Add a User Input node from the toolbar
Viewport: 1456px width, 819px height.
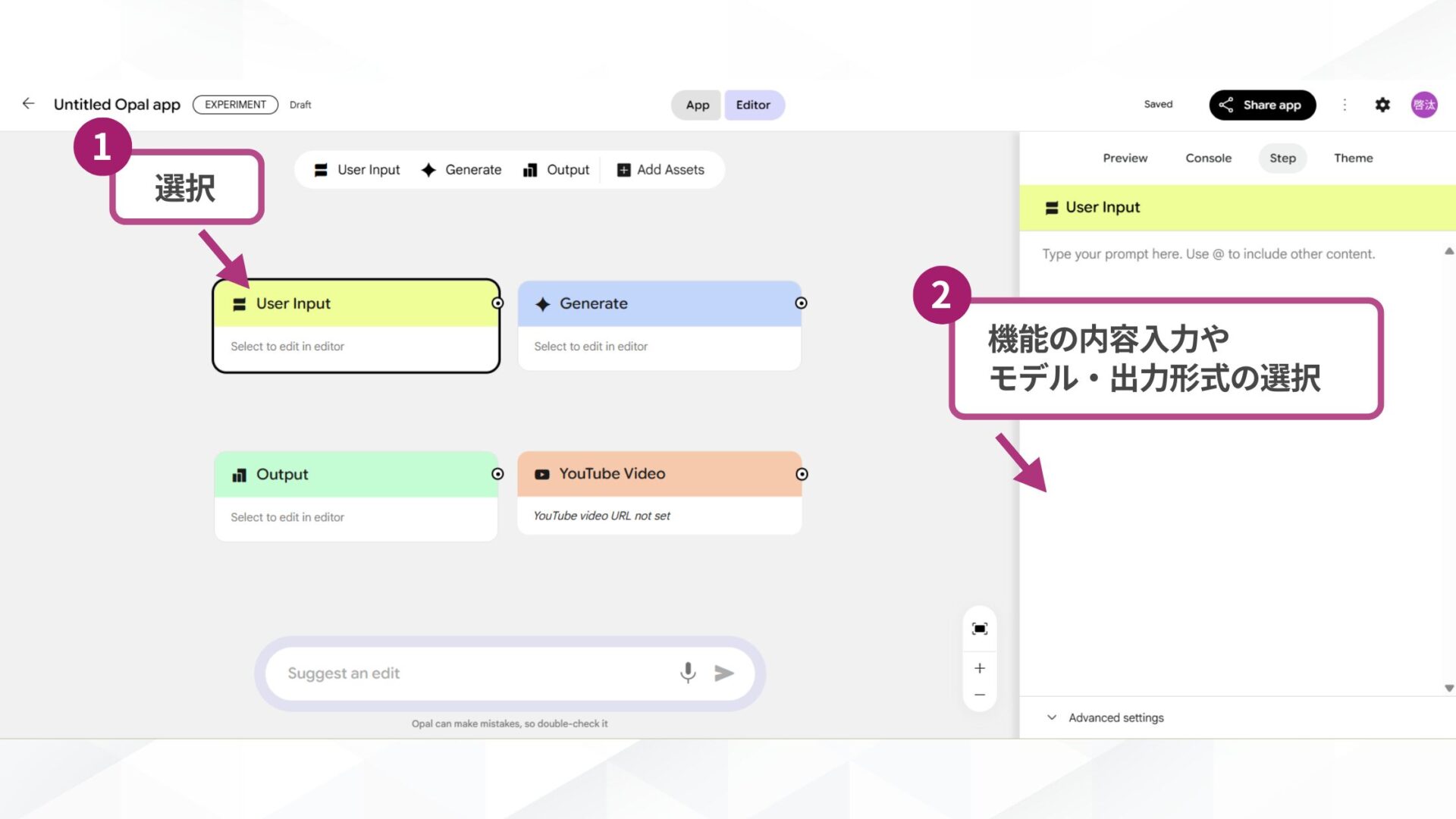(x=356, y=169)
